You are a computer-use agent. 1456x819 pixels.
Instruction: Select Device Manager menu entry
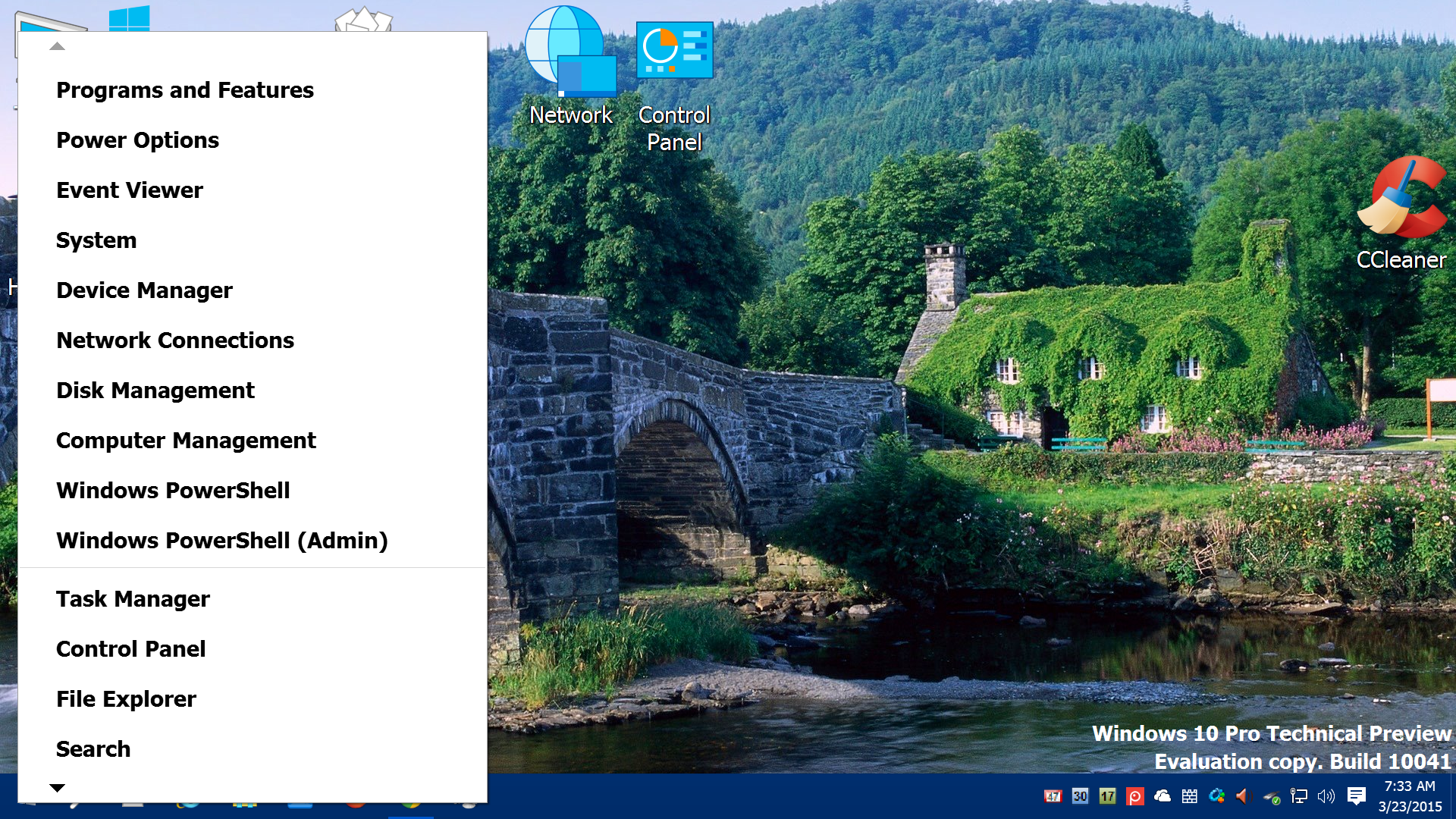point(144,290)
